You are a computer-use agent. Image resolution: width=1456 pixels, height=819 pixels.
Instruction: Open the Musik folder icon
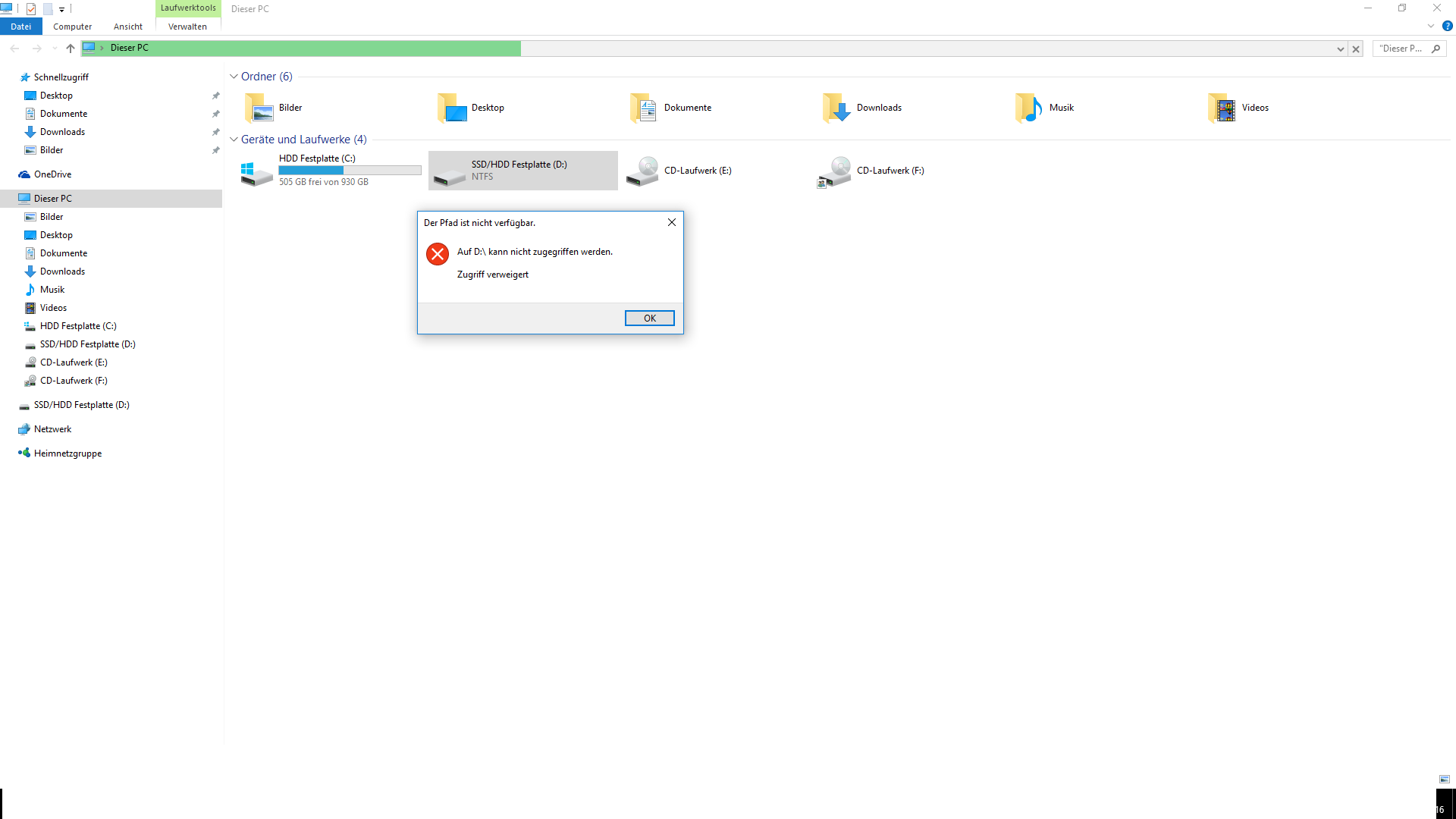click(x=1029, y=108)
